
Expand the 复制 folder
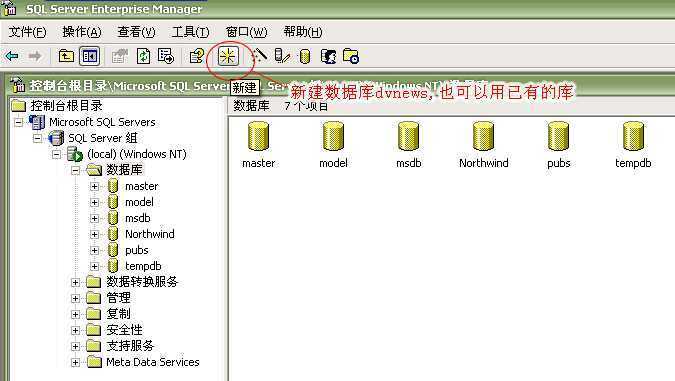coord(75,314)
